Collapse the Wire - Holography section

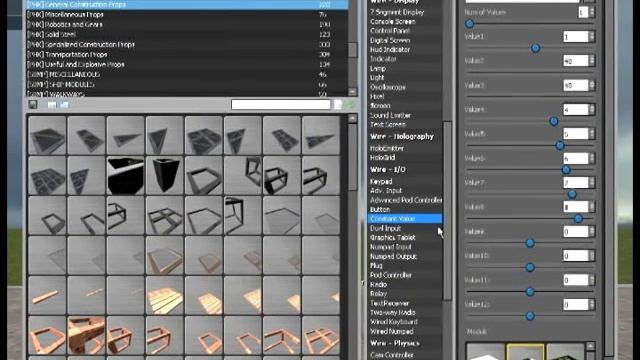point(402,136)
